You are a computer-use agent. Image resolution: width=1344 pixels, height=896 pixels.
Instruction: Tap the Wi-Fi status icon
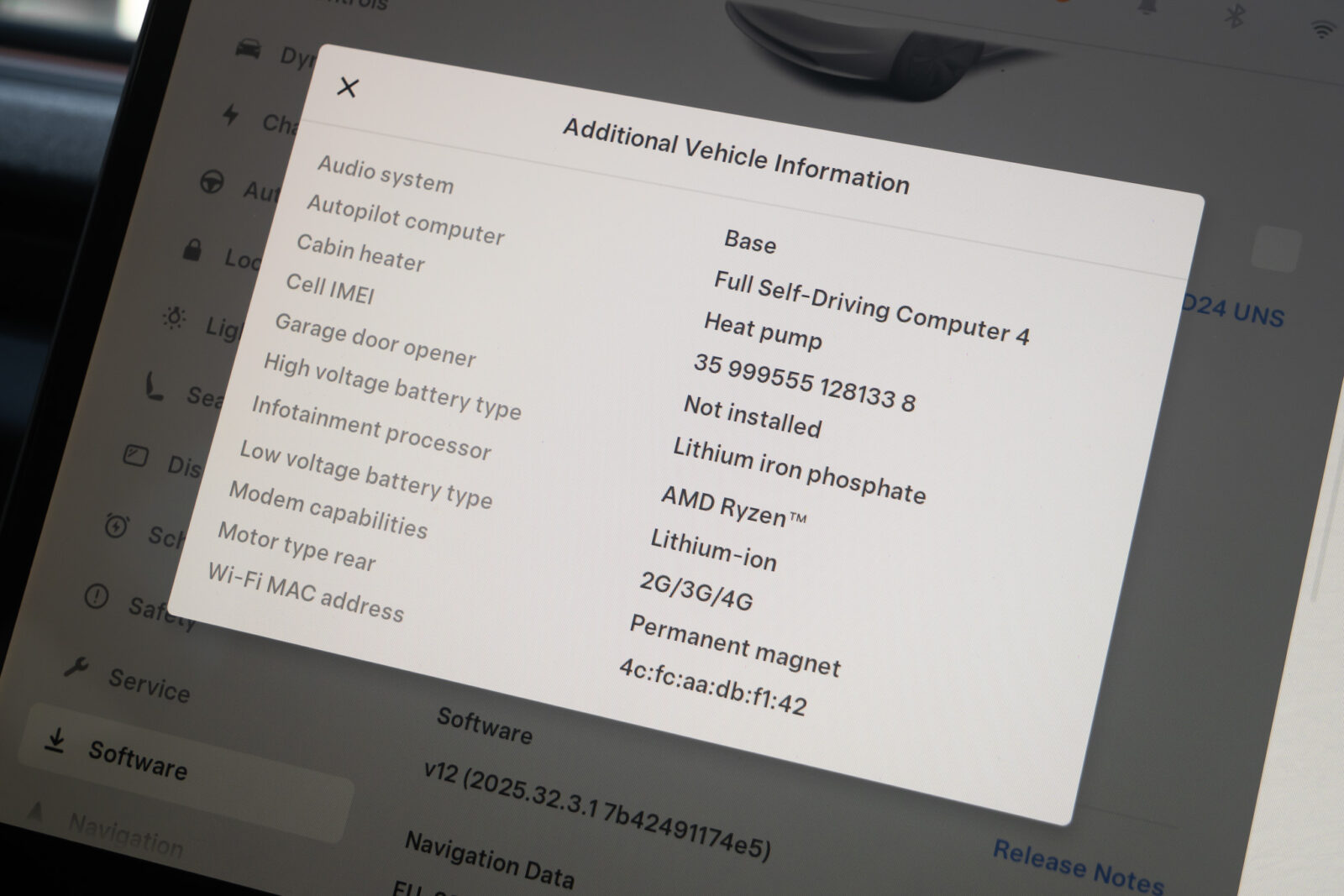click(1323, 29)
